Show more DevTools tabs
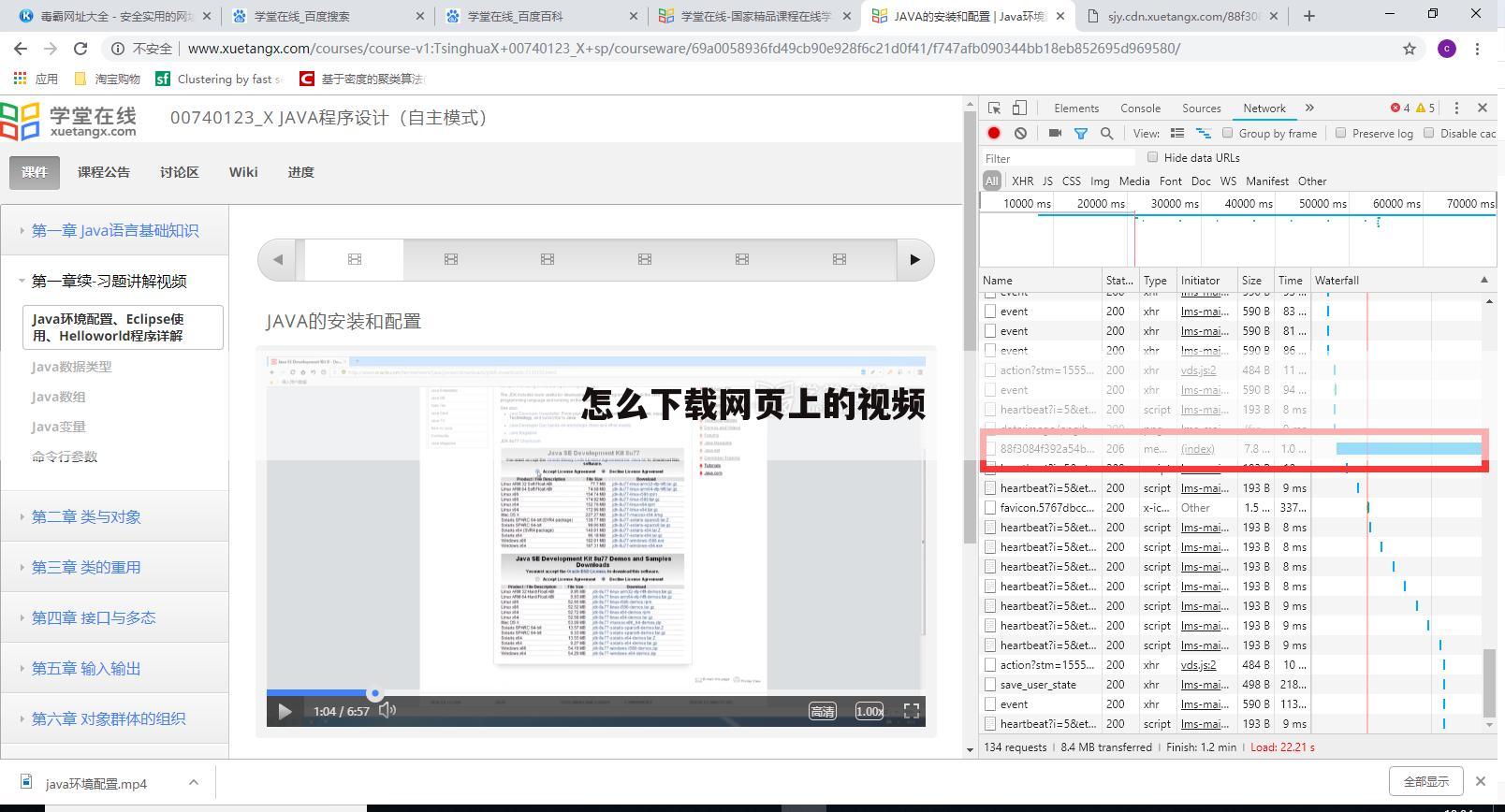Image resolution: width=1505 pixels, height=812 pixels. (x=1309, y=108)
